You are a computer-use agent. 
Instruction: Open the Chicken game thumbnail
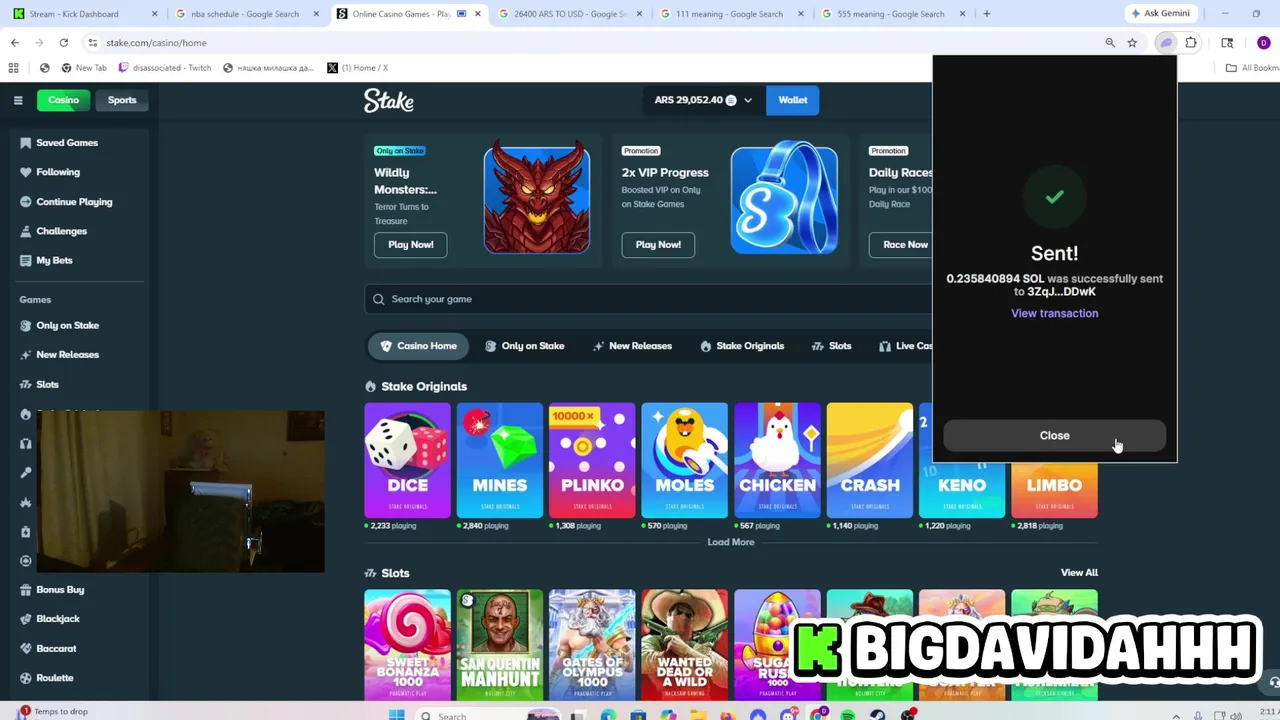click(x=777, y=461)
